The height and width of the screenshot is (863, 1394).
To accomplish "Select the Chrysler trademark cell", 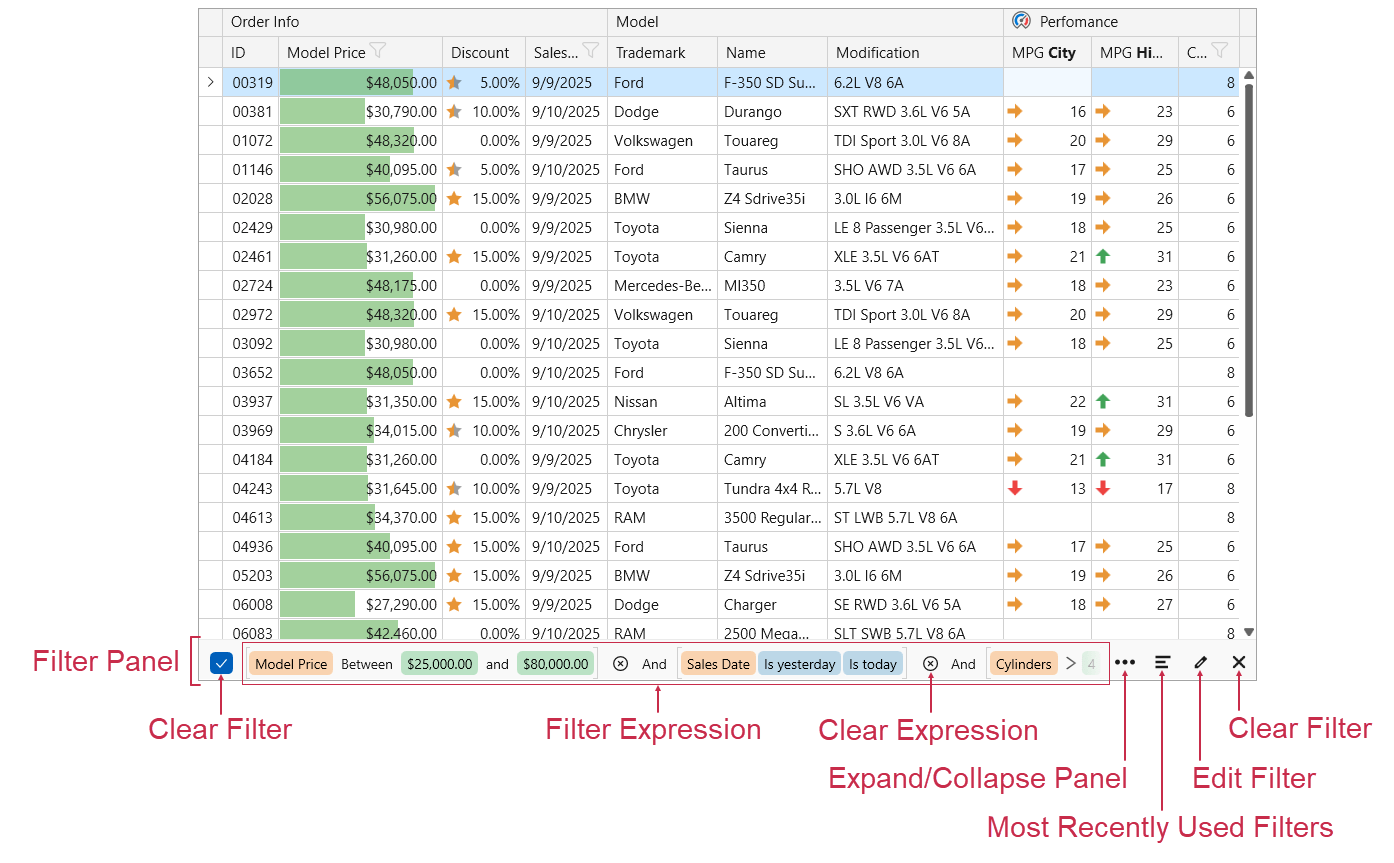I will 662,430.
